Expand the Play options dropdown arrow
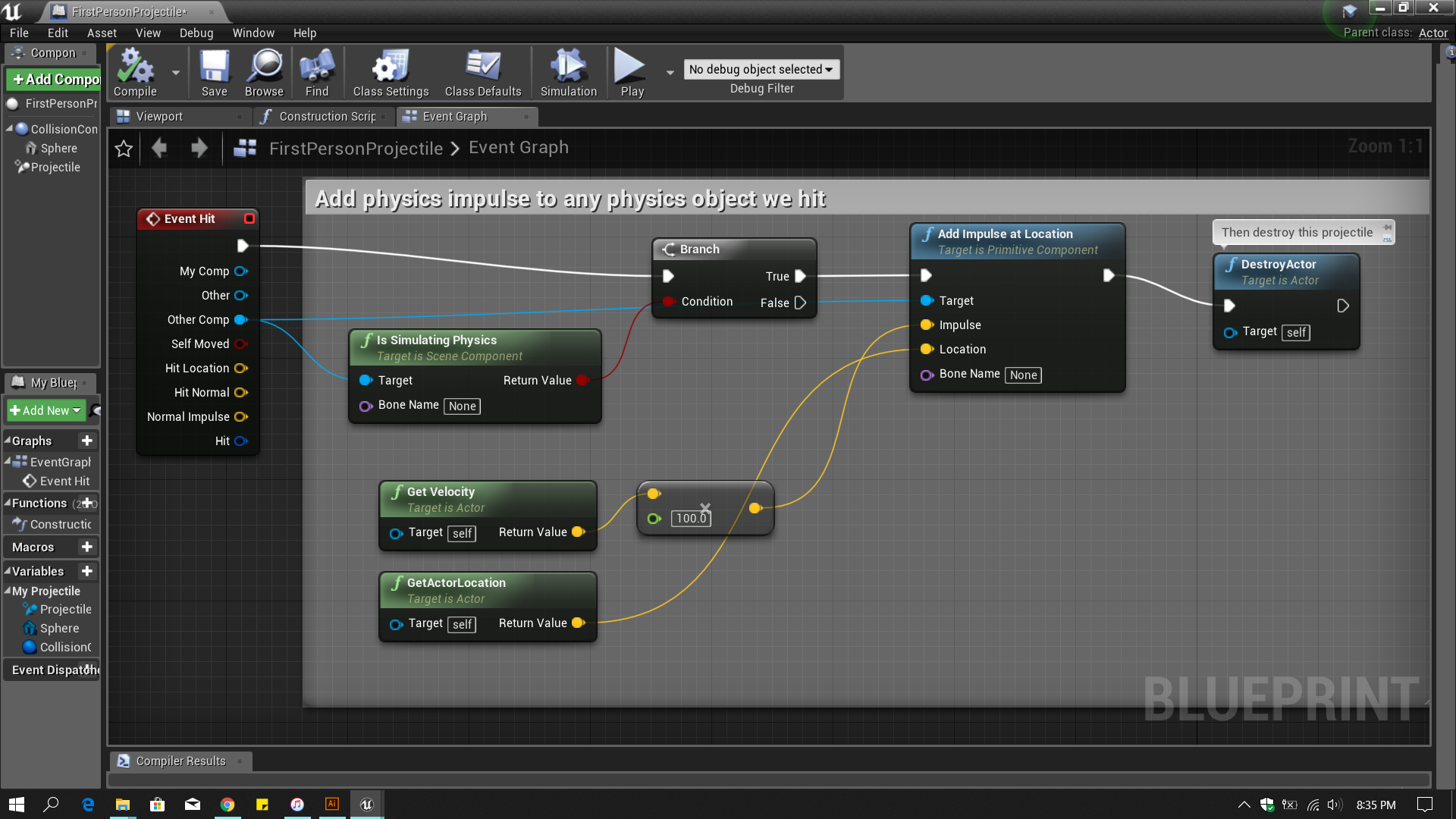Image resolution: width=1456 pixels, height=819 pixels. point(670,73)
